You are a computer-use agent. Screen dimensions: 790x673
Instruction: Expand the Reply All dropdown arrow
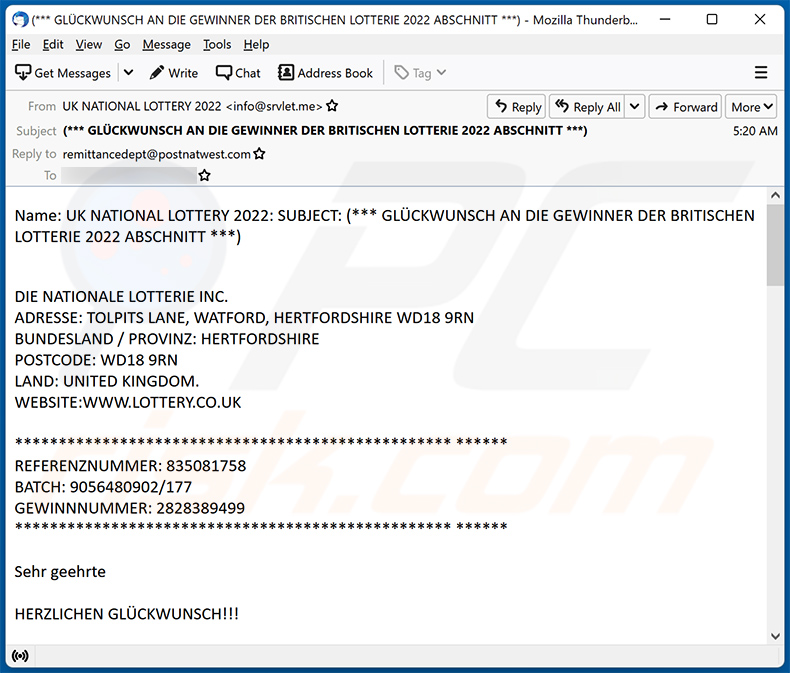point(635,107)
